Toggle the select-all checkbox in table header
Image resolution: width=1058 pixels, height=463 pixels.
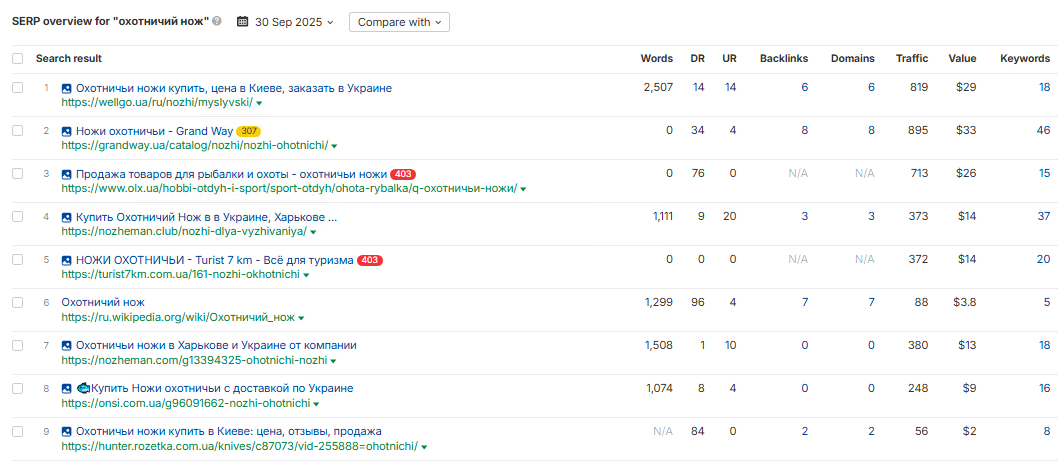[18, 59]
